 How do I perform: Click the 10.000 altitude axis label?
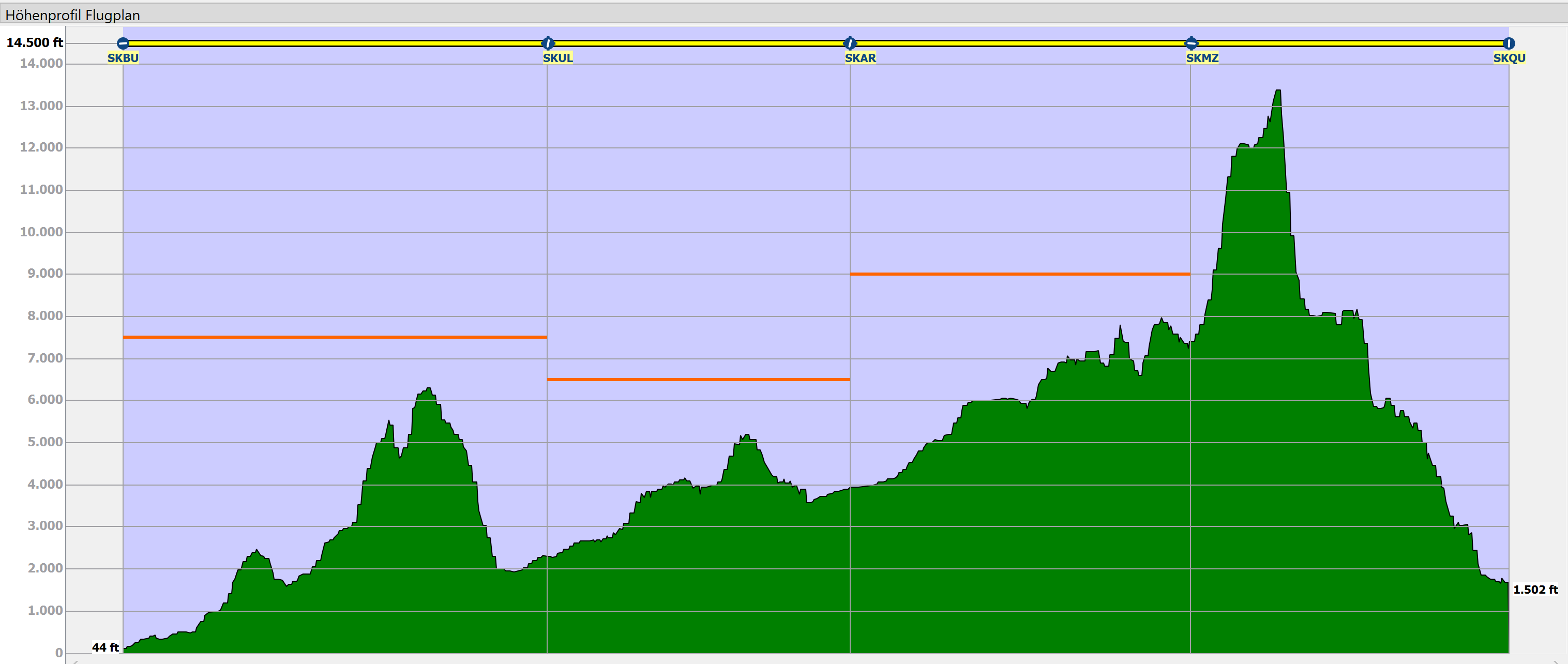(x=41, y=232)
